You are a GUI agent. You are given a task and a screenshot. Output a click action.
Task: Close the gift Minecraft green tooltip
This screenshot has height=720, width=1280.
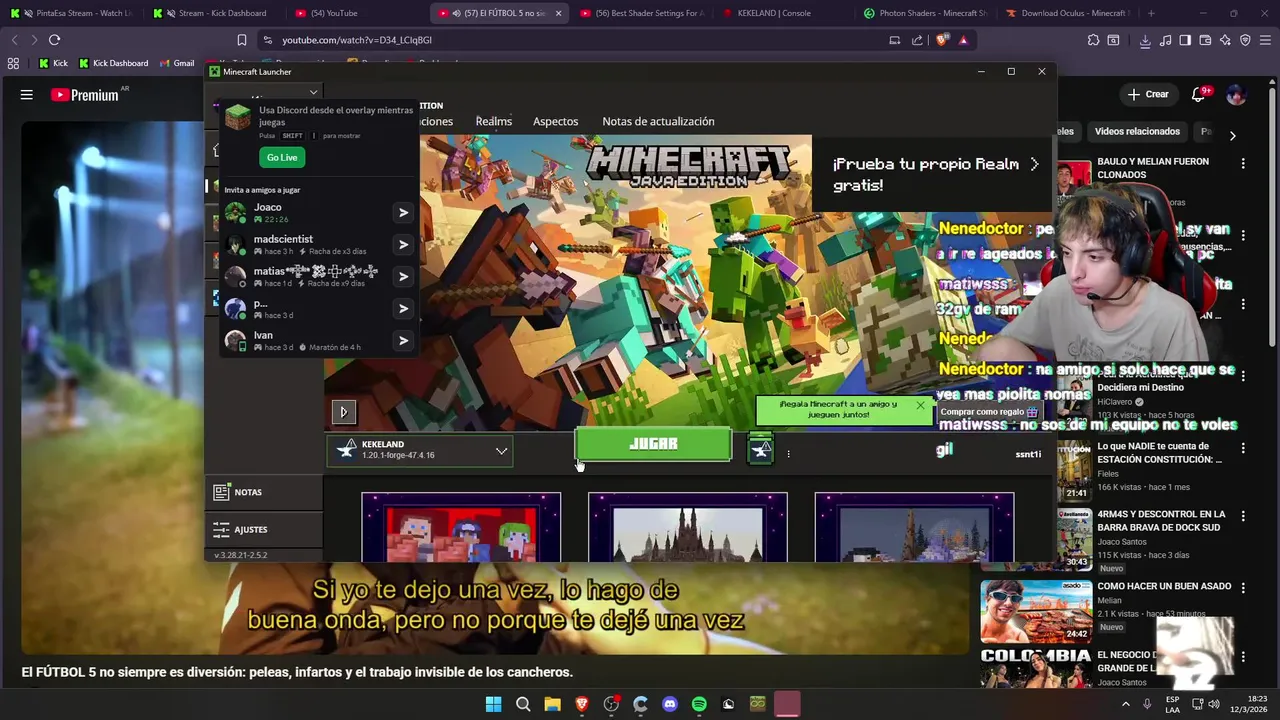pos(920,405)
